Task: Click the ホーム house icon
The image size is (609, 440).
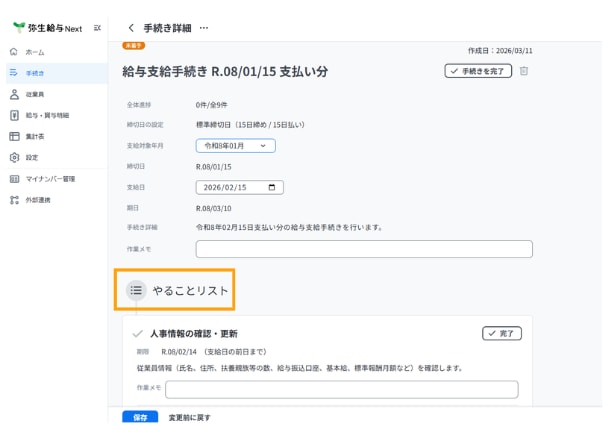Action: [14, 52]
